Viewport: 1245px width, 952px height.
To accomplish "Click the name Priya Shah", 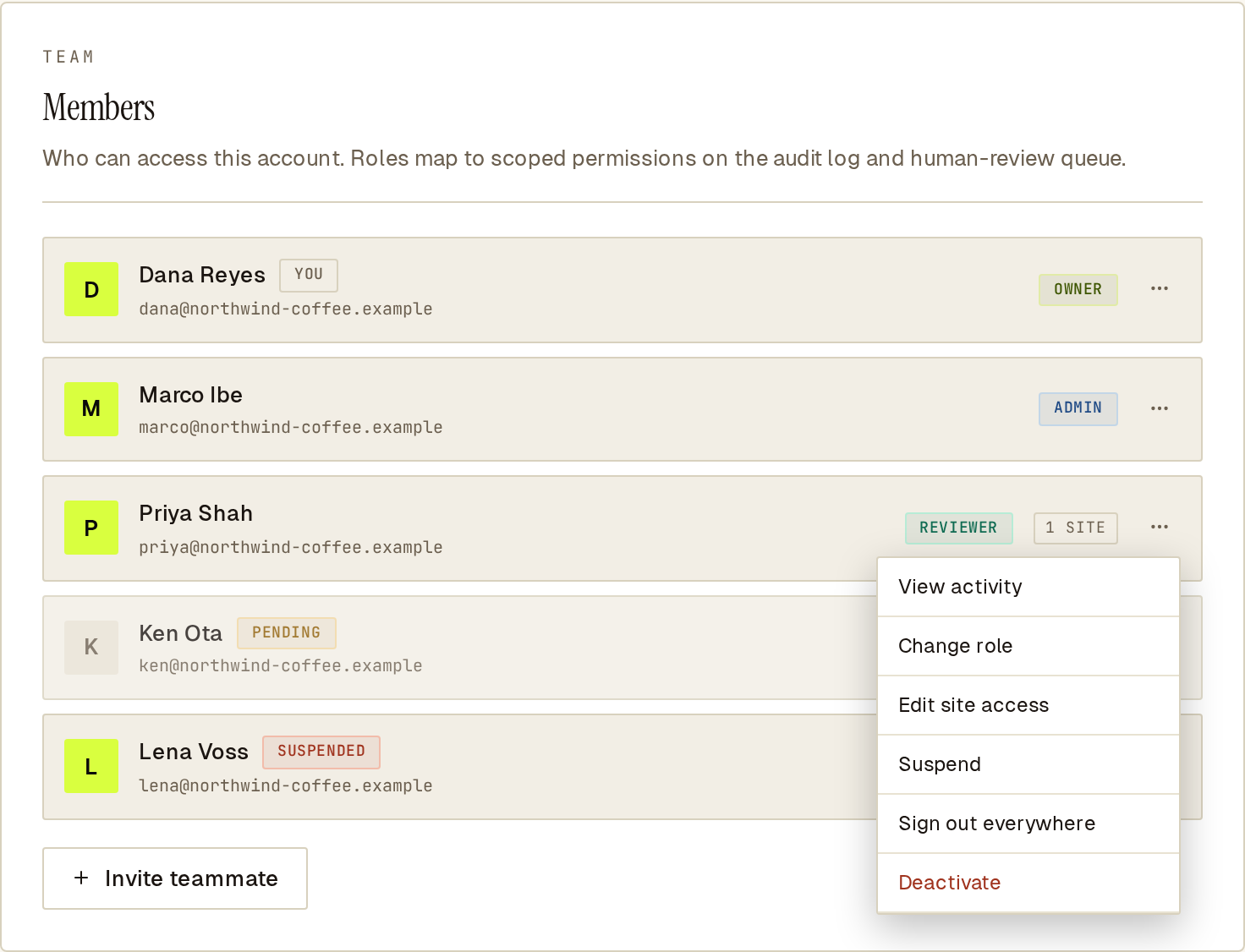I will [x=196, y=513].
